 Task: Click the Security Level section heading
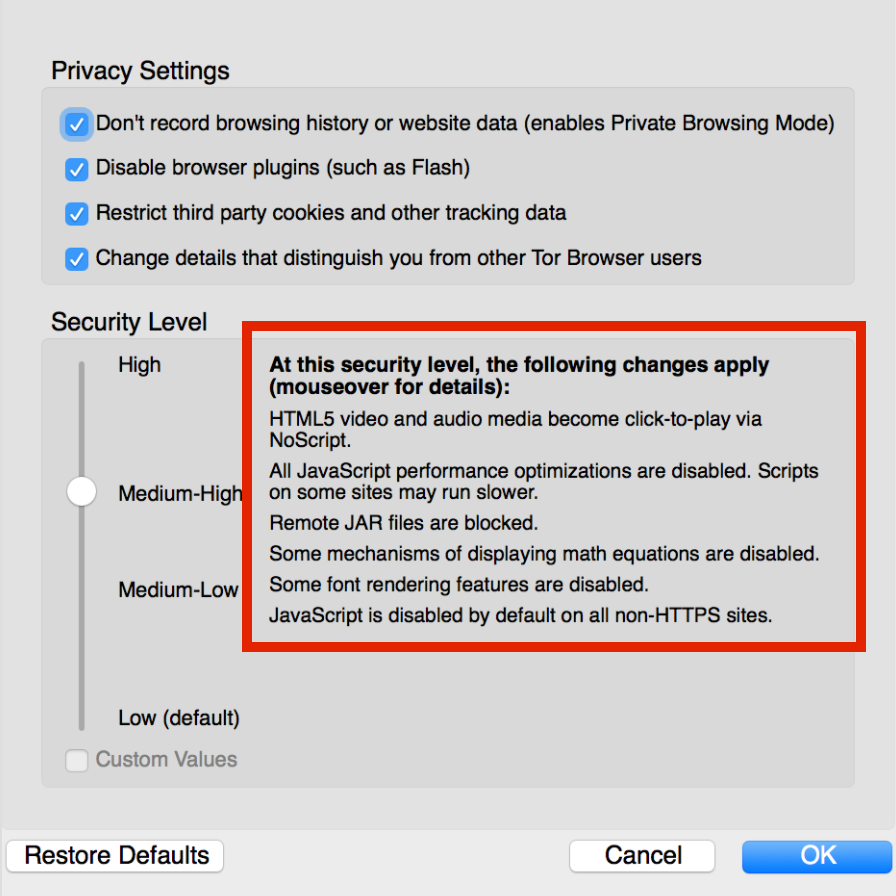129,322
